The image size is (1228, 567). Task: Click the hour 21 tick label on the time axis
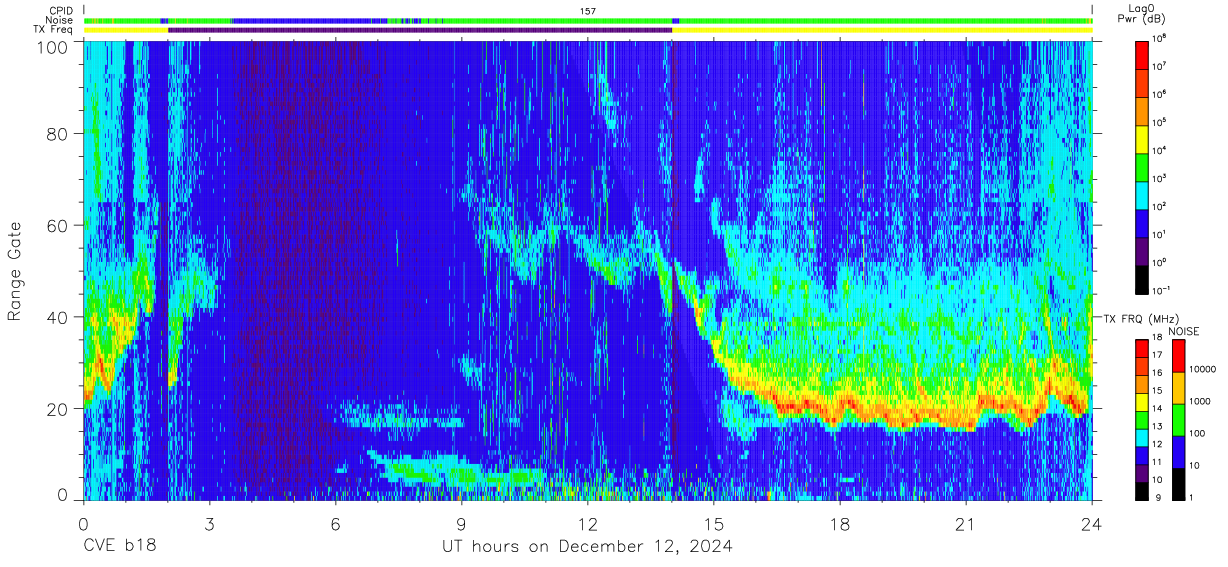click(966, 523)
